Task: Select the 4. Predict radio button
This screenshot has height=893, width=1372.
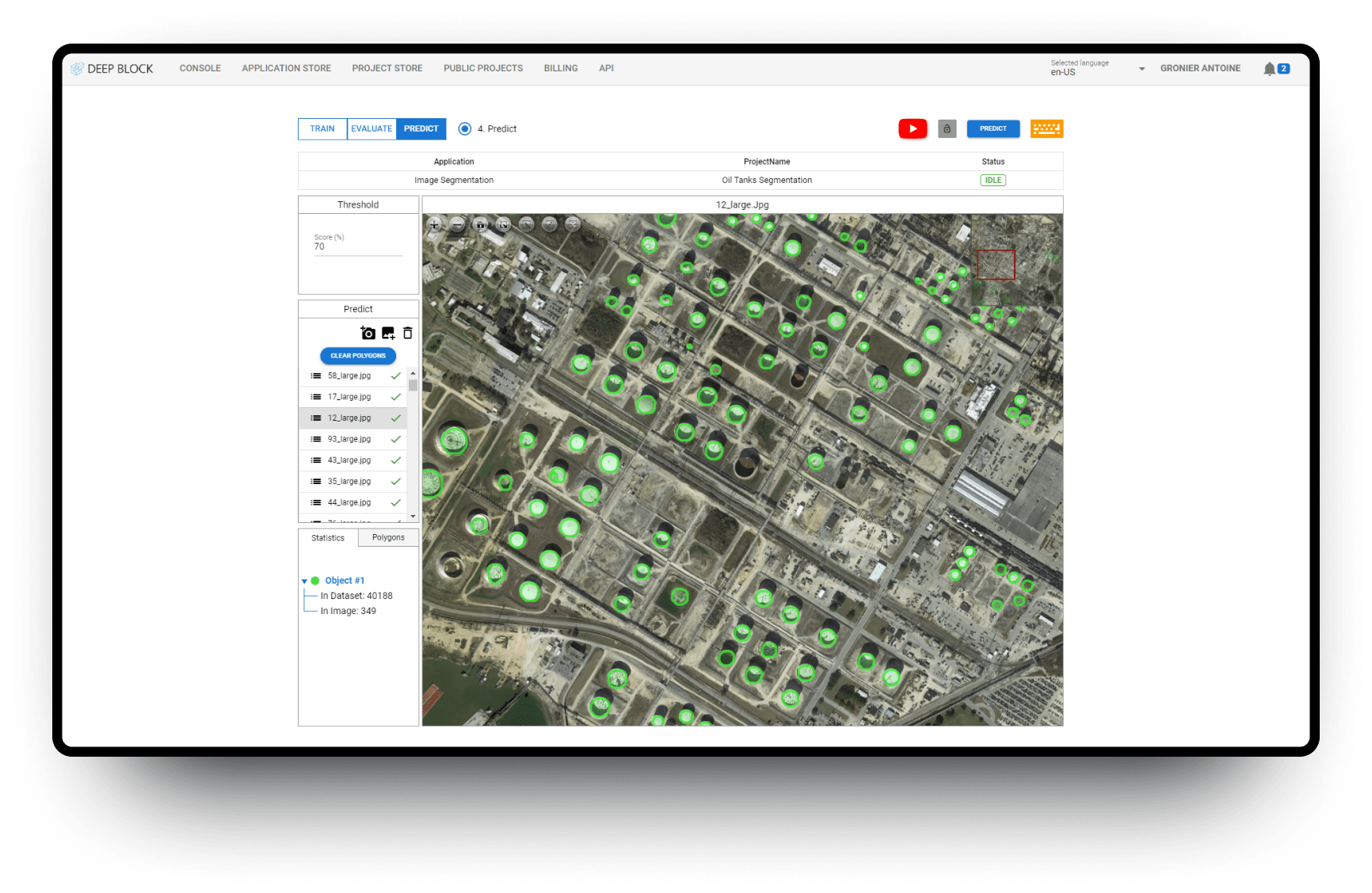Action: click(x=464, y=128)
